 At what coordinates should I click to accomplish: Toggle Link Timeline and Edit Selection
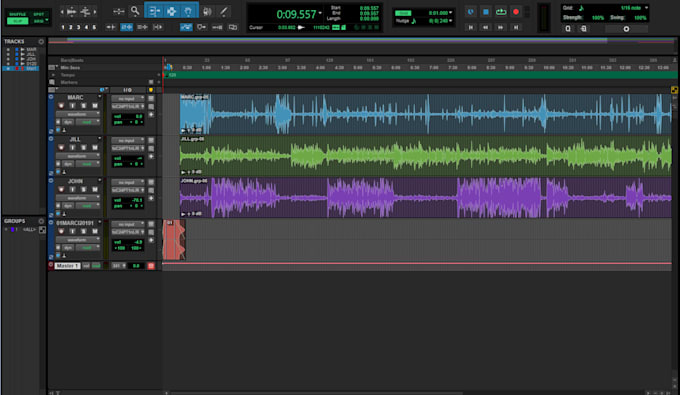126,27
